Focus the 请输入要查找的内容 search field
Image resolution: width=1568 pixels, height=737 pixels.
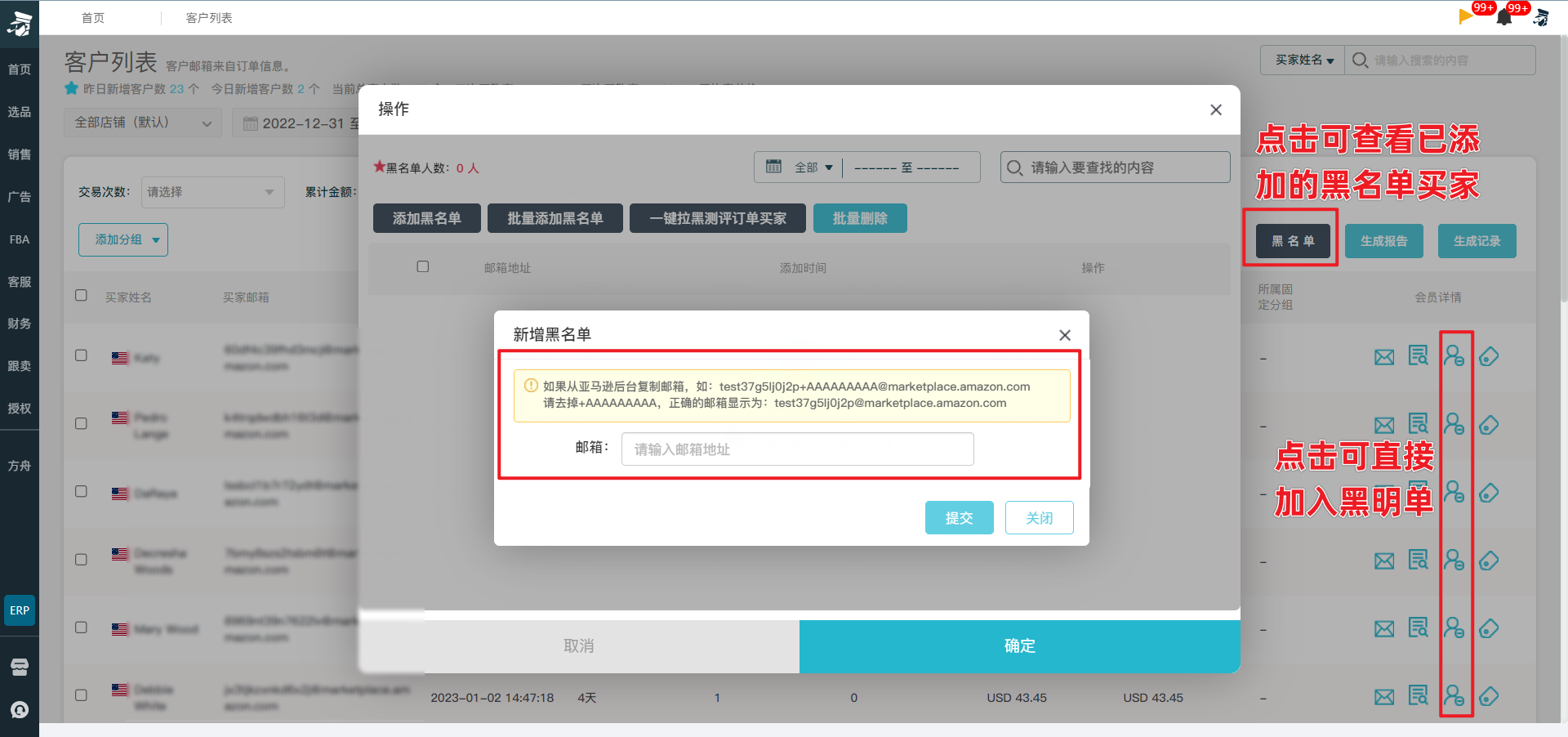click(x=1116, y=167)
